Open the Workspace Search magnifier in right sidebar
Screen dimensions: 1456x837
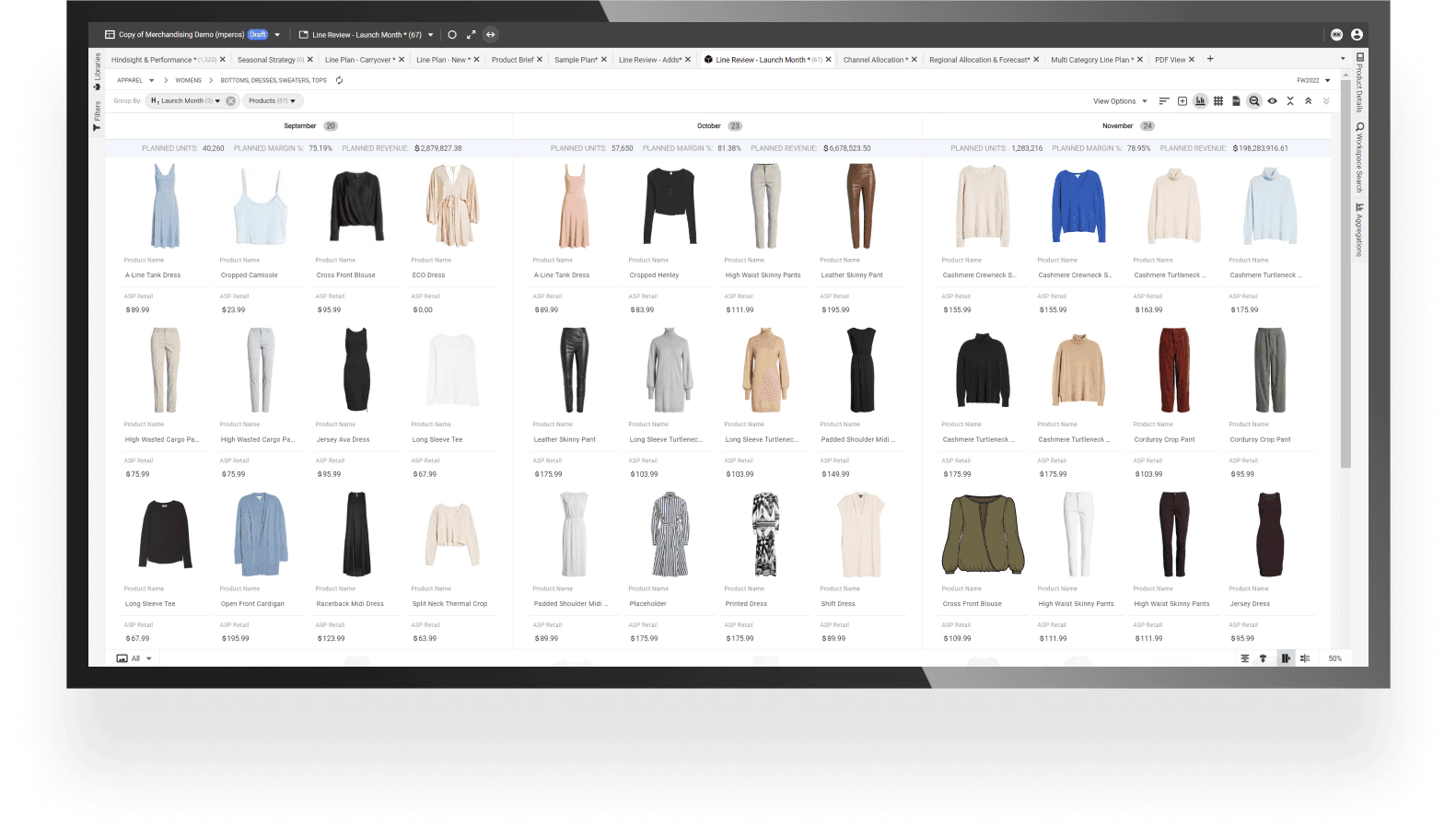pos(1359,126)
